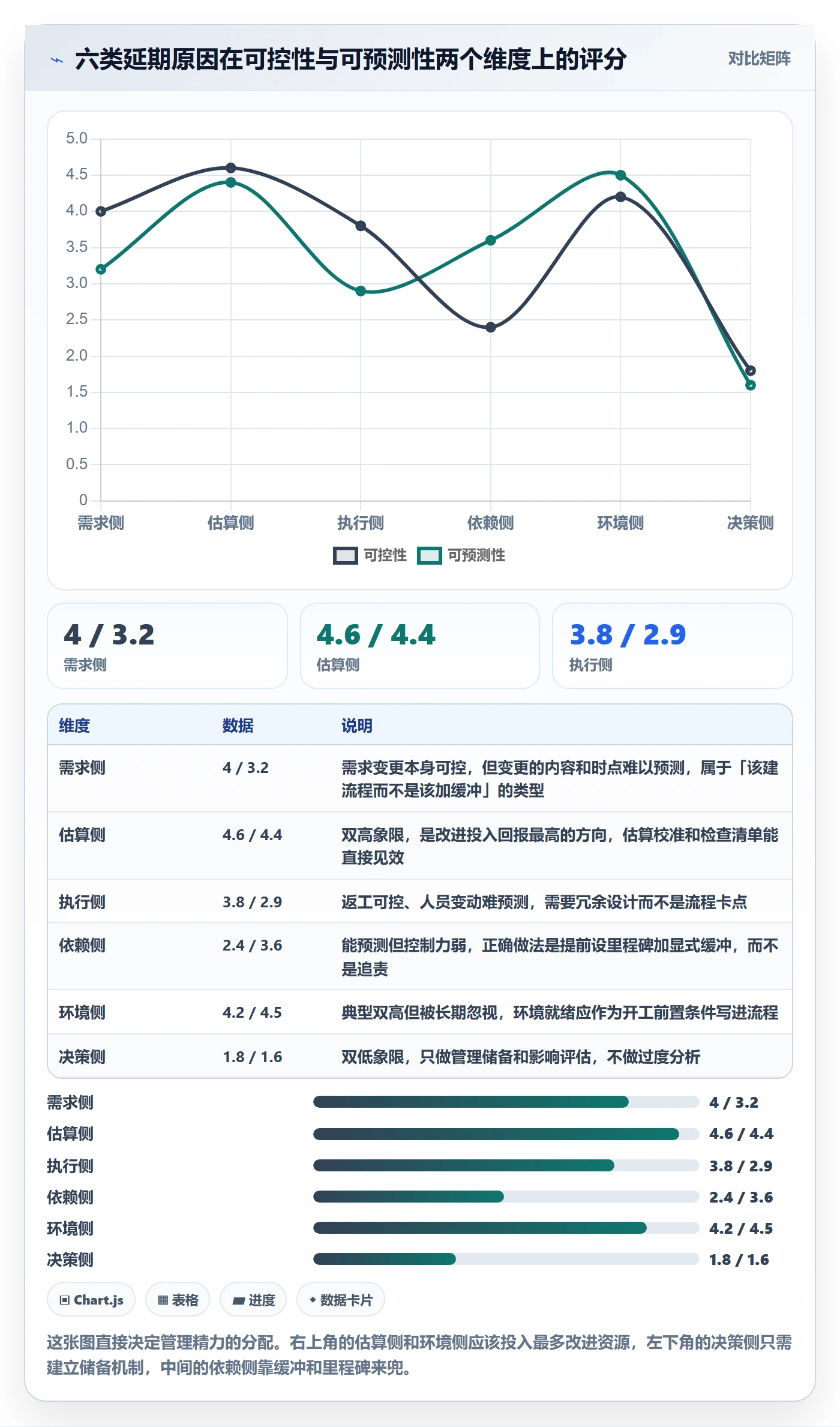
Task: Click the 4.2 / 4.5 value beside progress bar
Action: pyautogui.click(x=741, y=1228)
